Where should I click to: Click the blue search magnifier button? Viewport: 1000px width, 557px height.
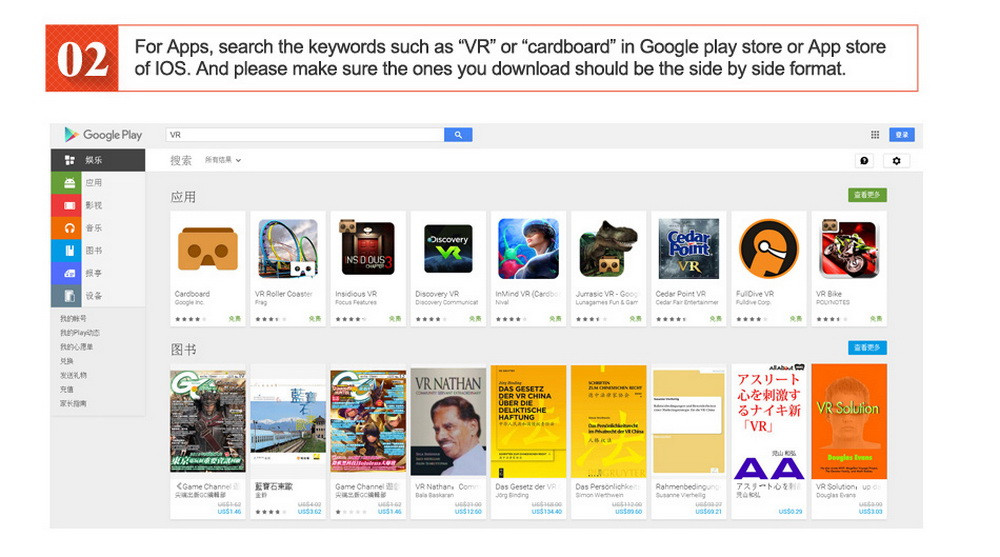pos(458,135)
